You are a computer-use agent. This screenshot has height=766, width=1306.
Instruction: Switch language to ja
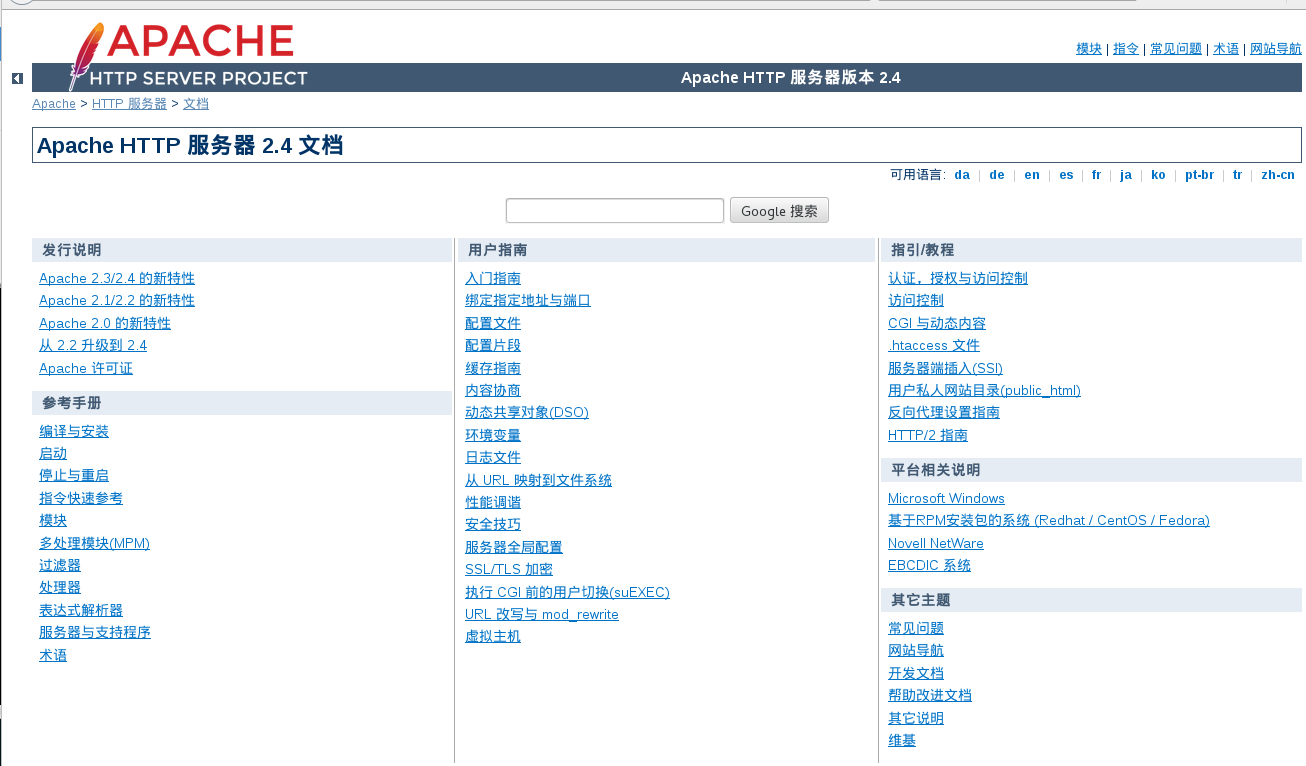(x=1126, y=175)
